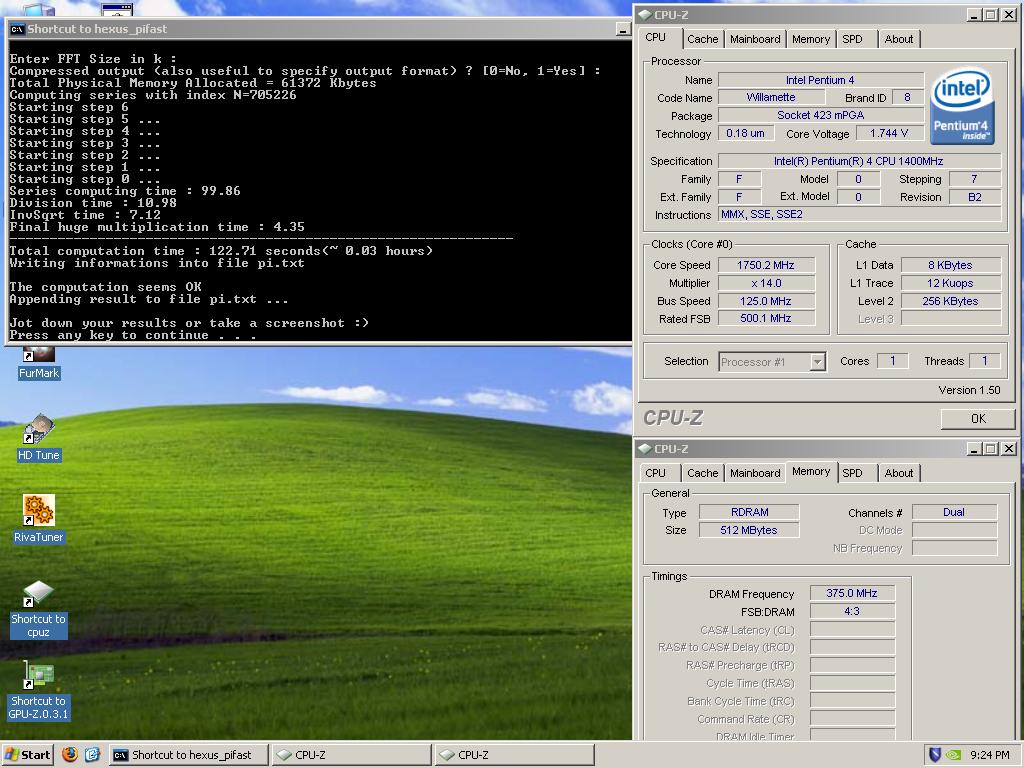1024x768 pixels.
Task: Launch Internet Explorer from the quick launch
Action: click(x=92, y=754)
